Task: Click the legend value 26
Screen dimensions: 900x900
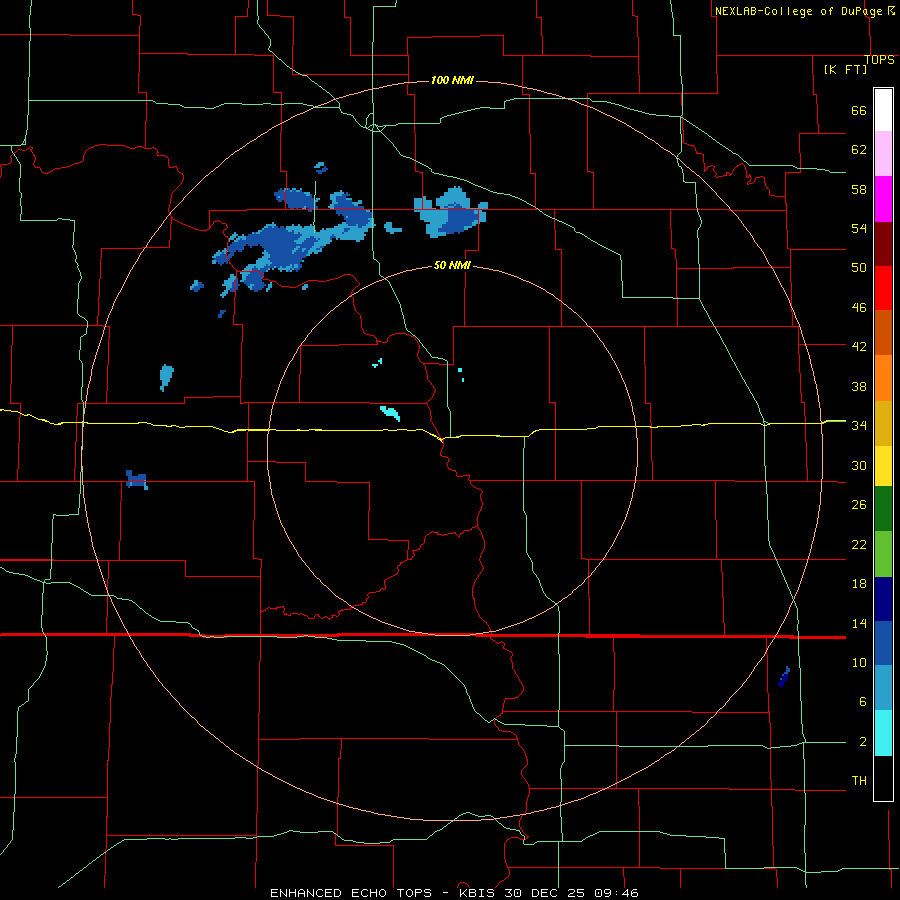Action: click(x=859, y=505)
